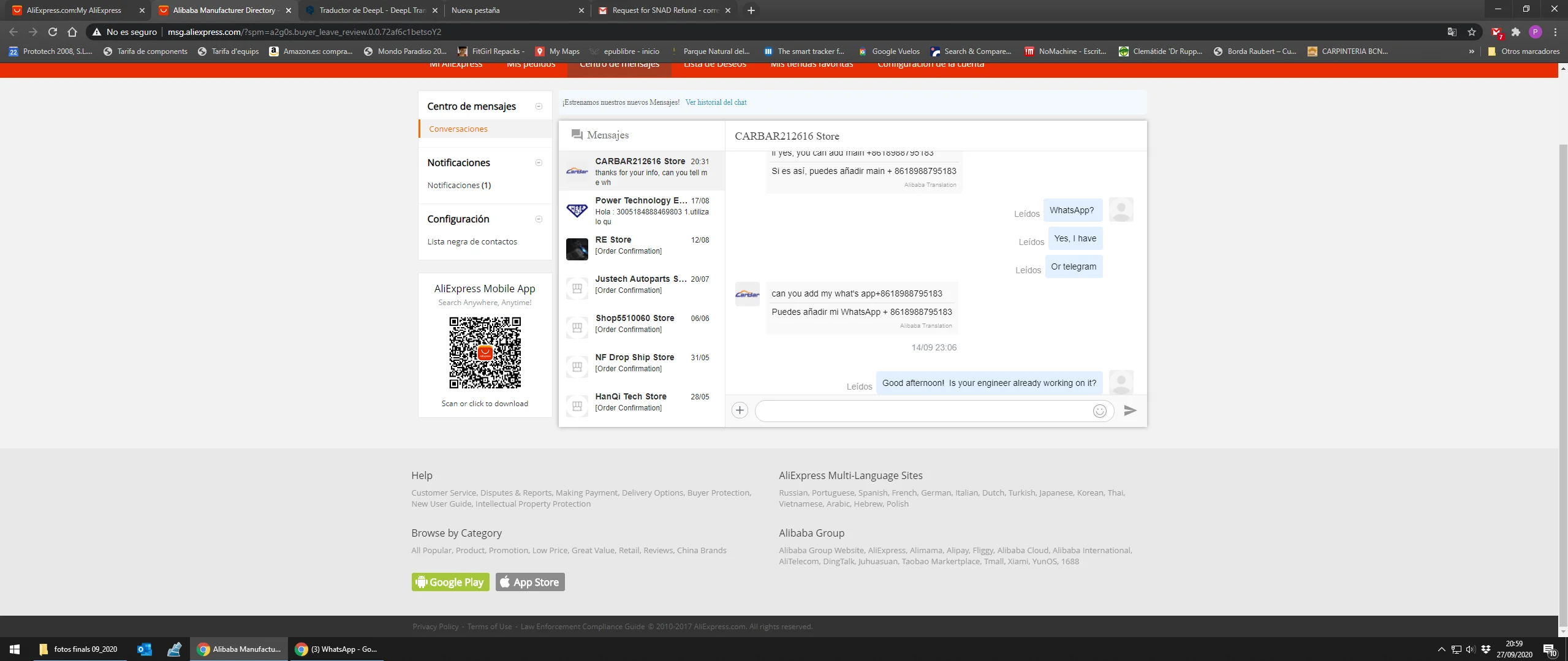This screenshot has width=1568, height=661.
Task: Select Conversaciones in the sidebar
Action: pyautogui.click(x=458, y=129)
